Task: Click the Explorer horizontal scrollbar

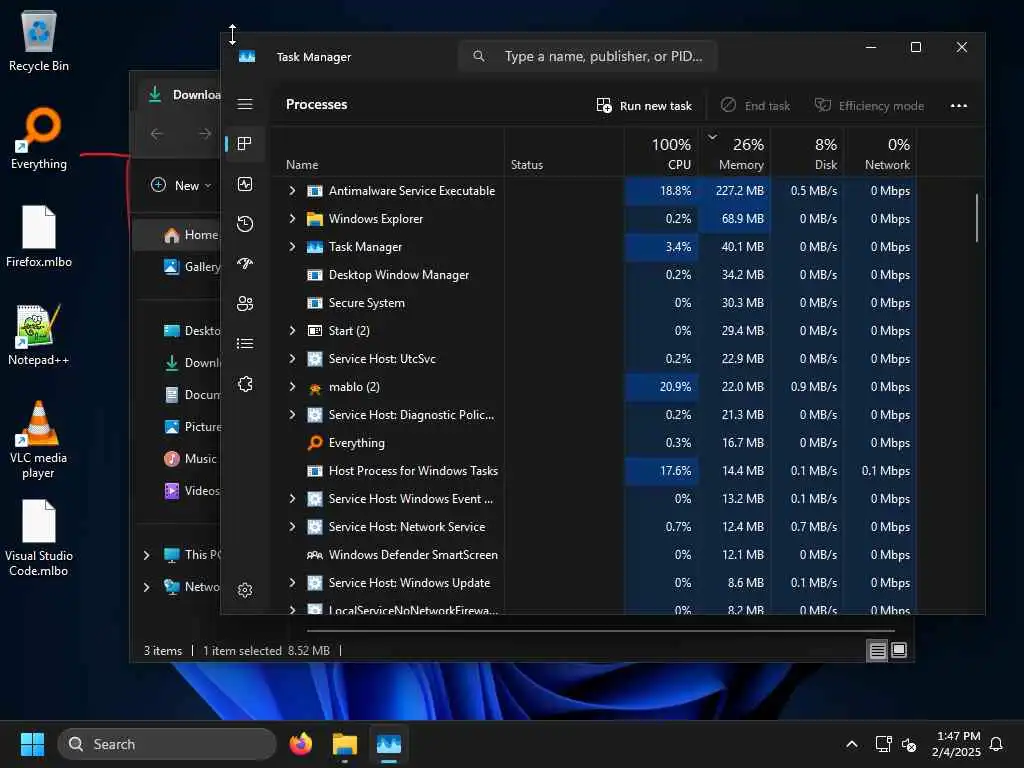Action: [x=601, y=631]
